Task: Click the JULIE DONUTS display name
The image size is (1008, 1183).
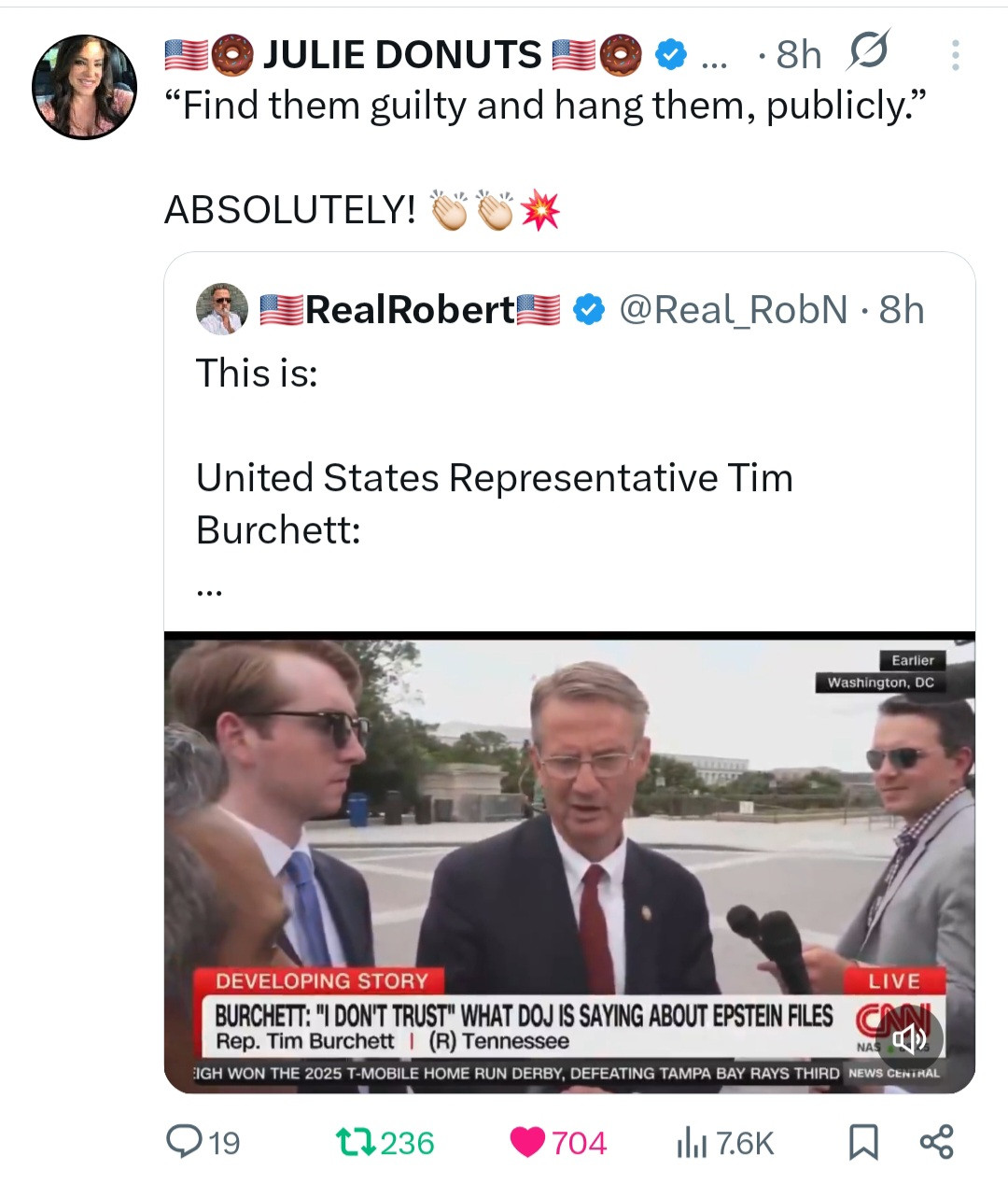Action: click(402, 55)
